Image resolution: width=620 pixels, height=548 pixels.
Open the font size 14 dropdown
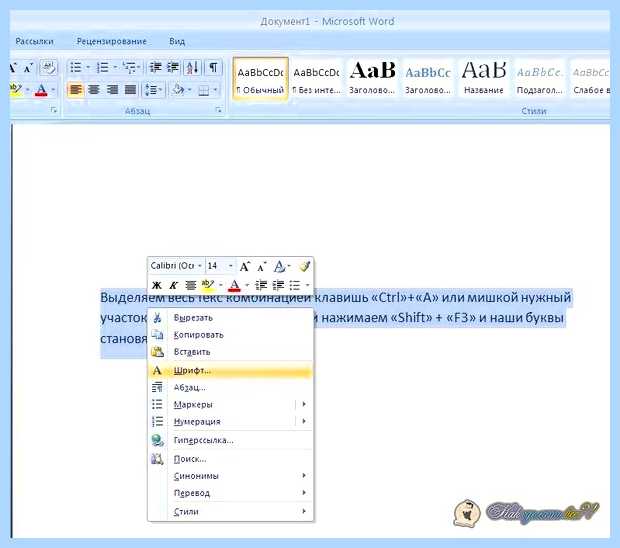(221, 266)
